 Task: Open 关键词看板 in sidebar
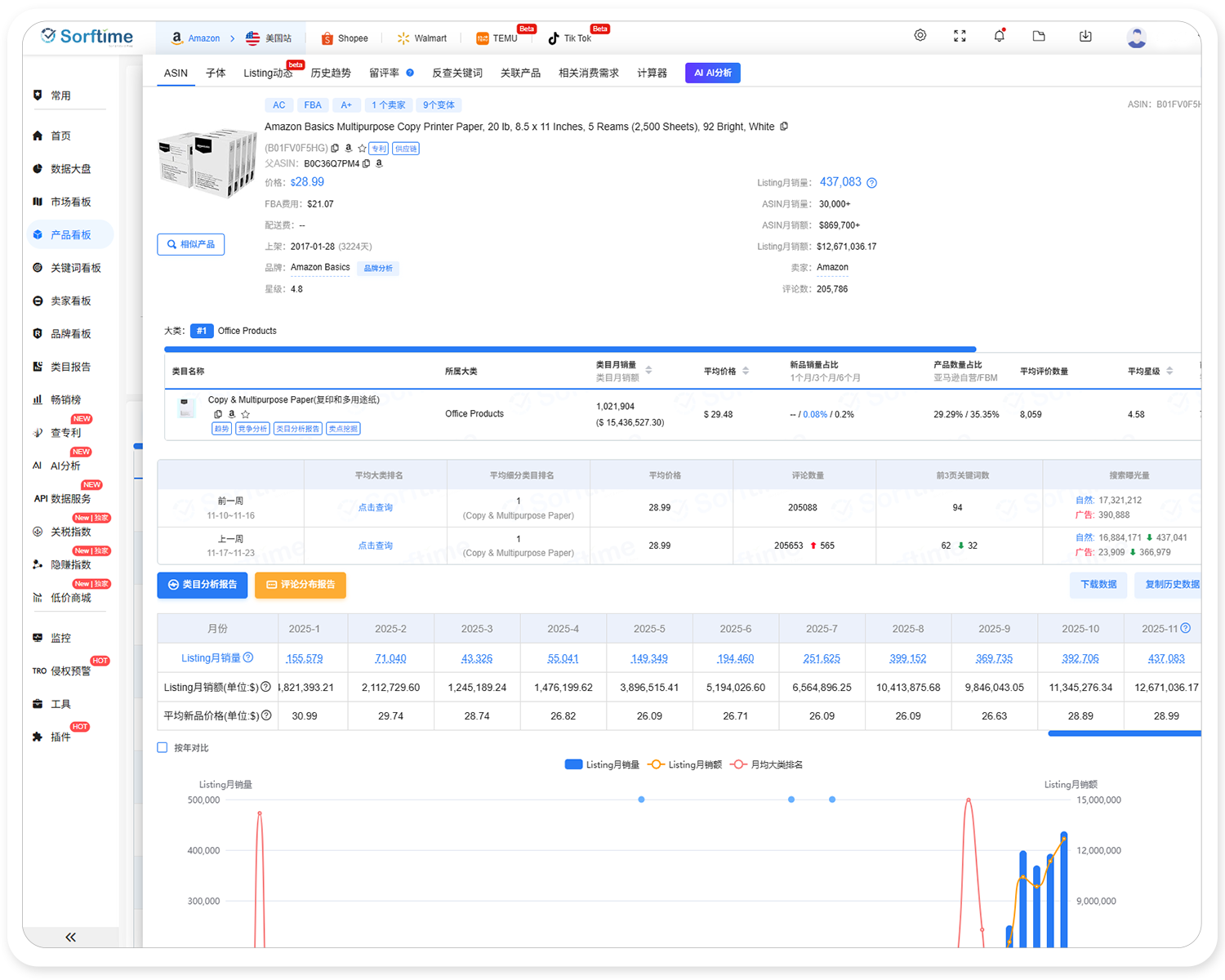click(75, 268)
